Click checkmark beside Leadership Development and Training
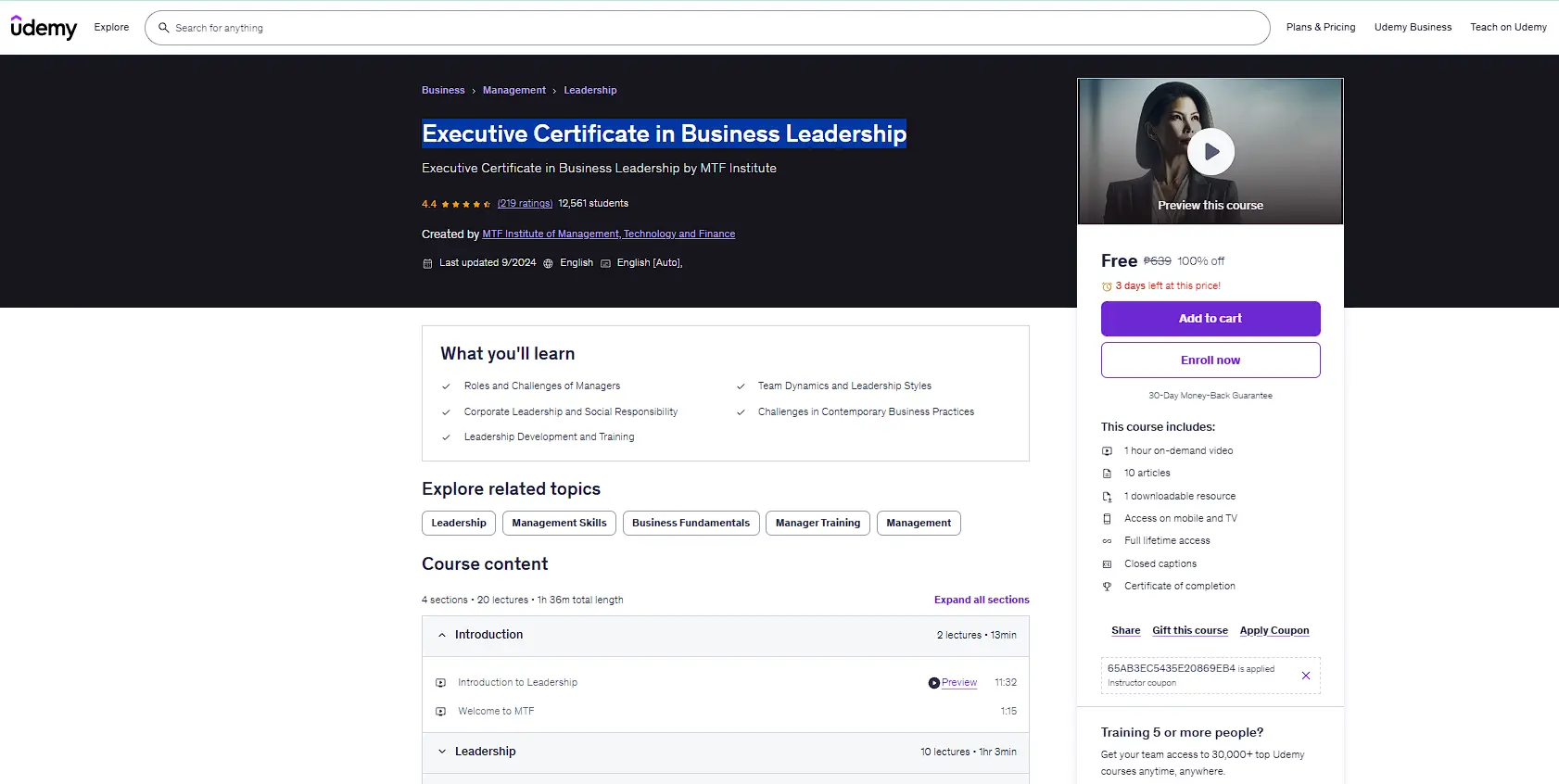This screenshot has height=784, width=1559. [446, 437]
